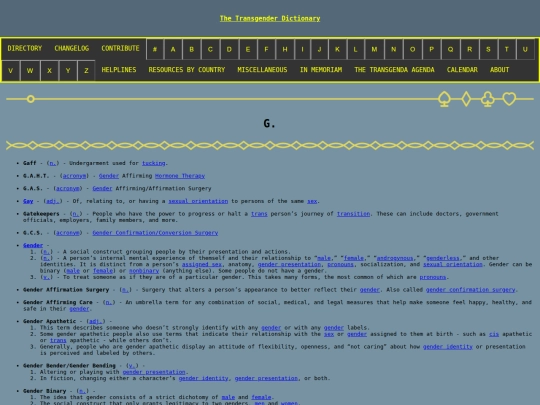Jump to letter H entries

coord(285,49)
